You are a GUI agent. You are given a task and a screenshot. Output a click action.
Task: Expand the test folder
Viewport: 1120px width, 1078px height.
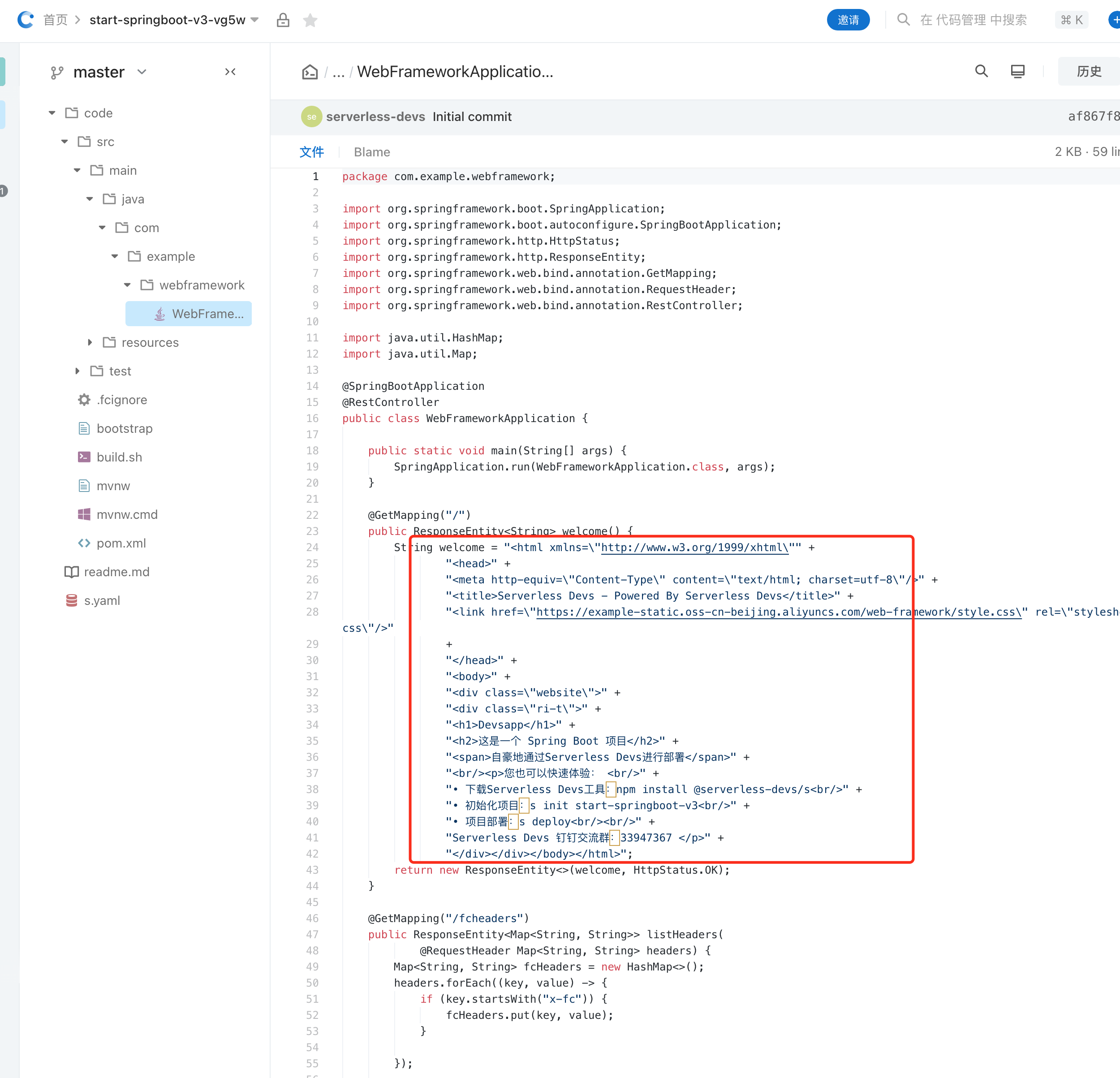[77, 371]
